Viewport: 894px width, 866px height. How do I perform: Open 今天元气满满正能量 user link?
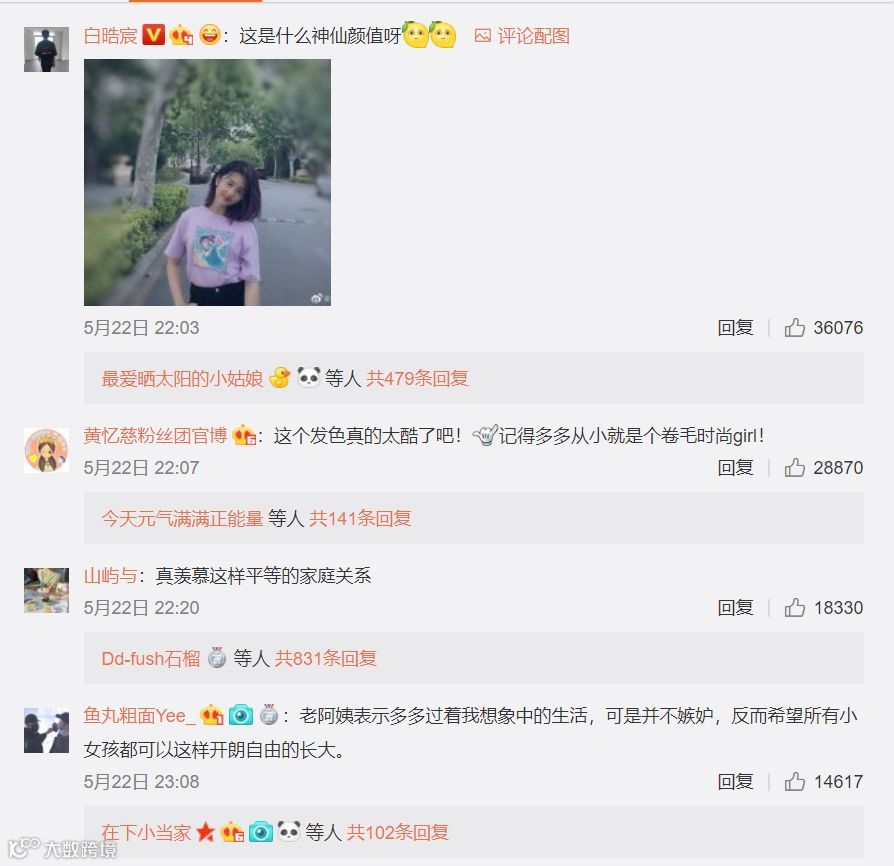182,518
